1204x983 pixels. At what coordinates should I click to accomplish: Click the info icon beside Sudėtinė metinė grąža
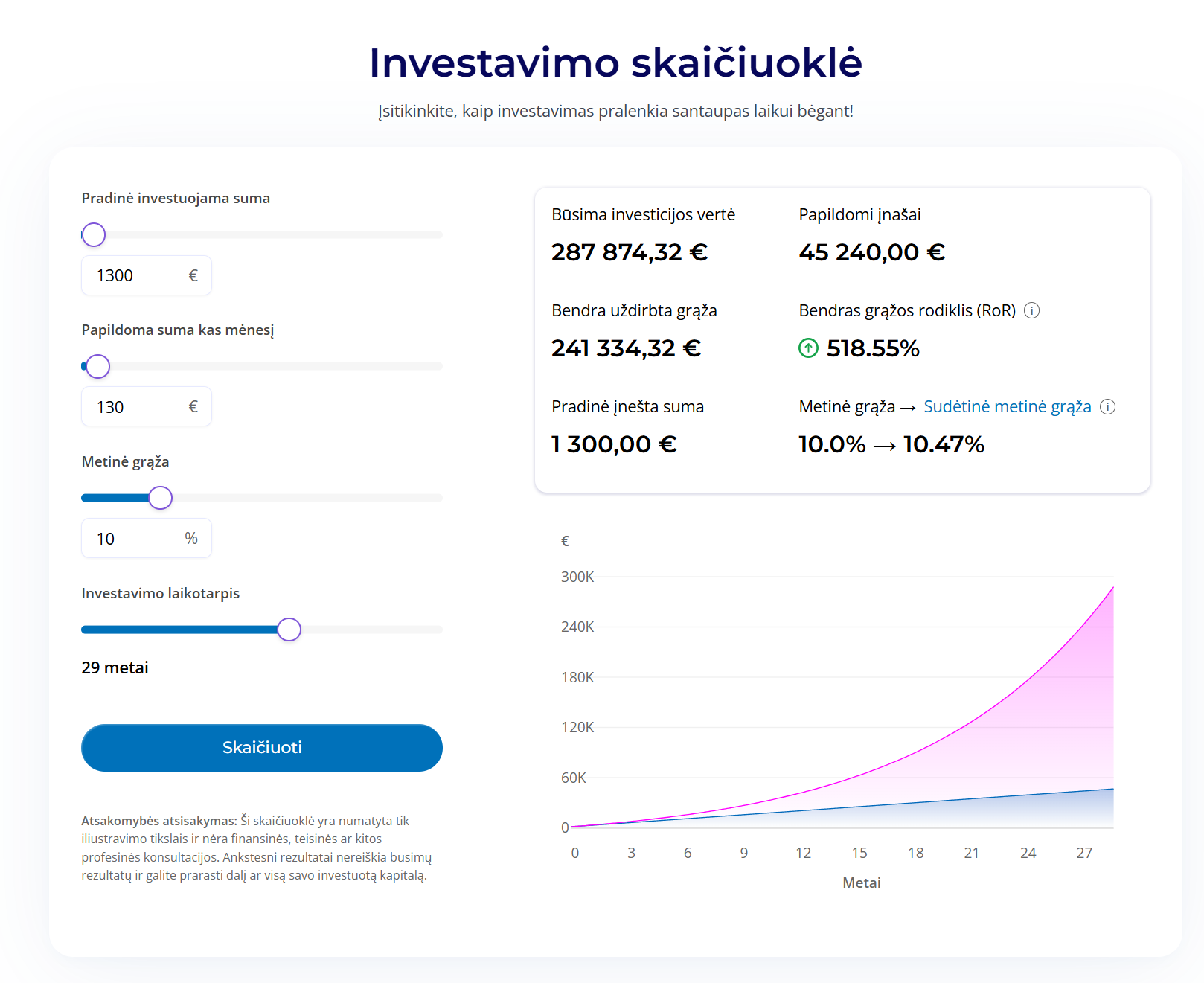[1109, 407]
